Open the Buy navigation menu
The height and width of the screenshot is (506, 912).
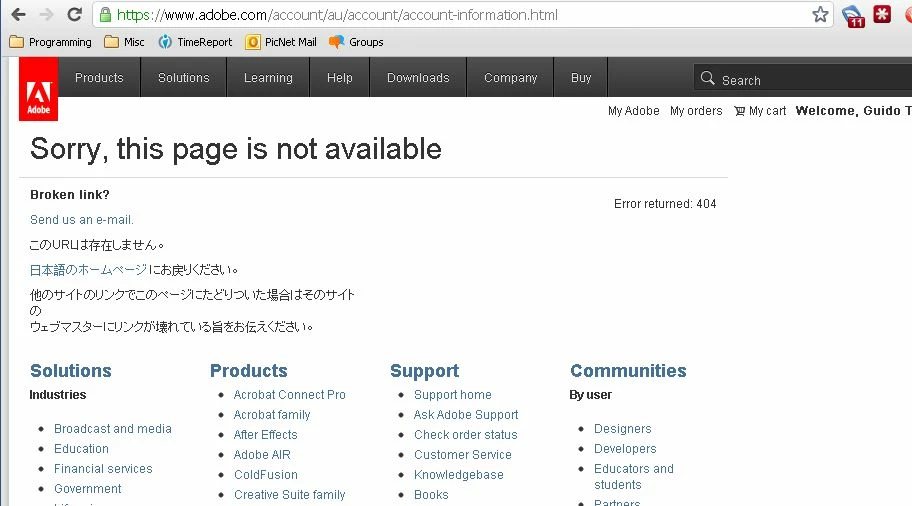[581, 77]
